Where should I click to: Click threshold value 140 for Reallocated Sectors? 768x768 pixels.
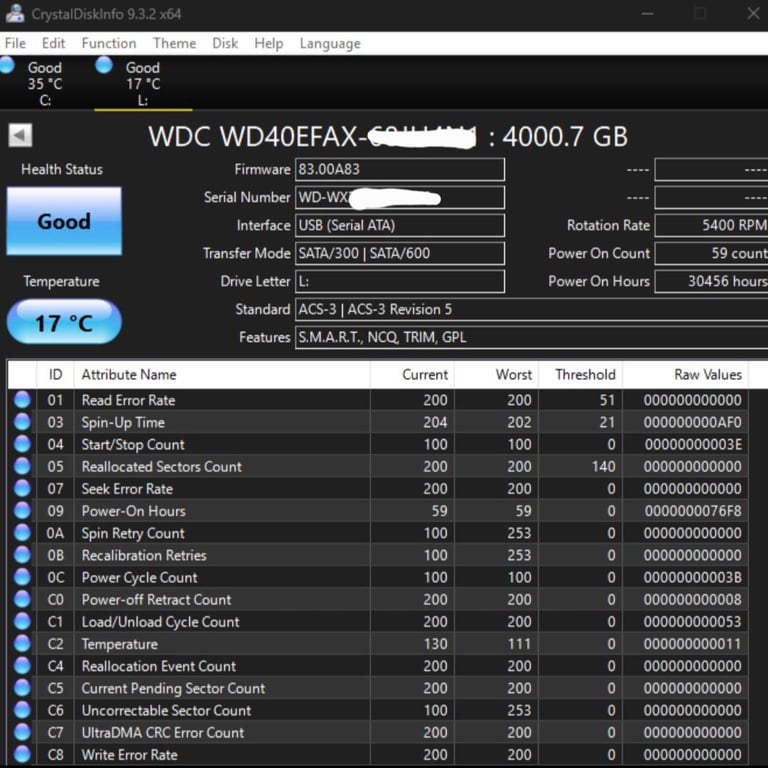coord(603,466)
